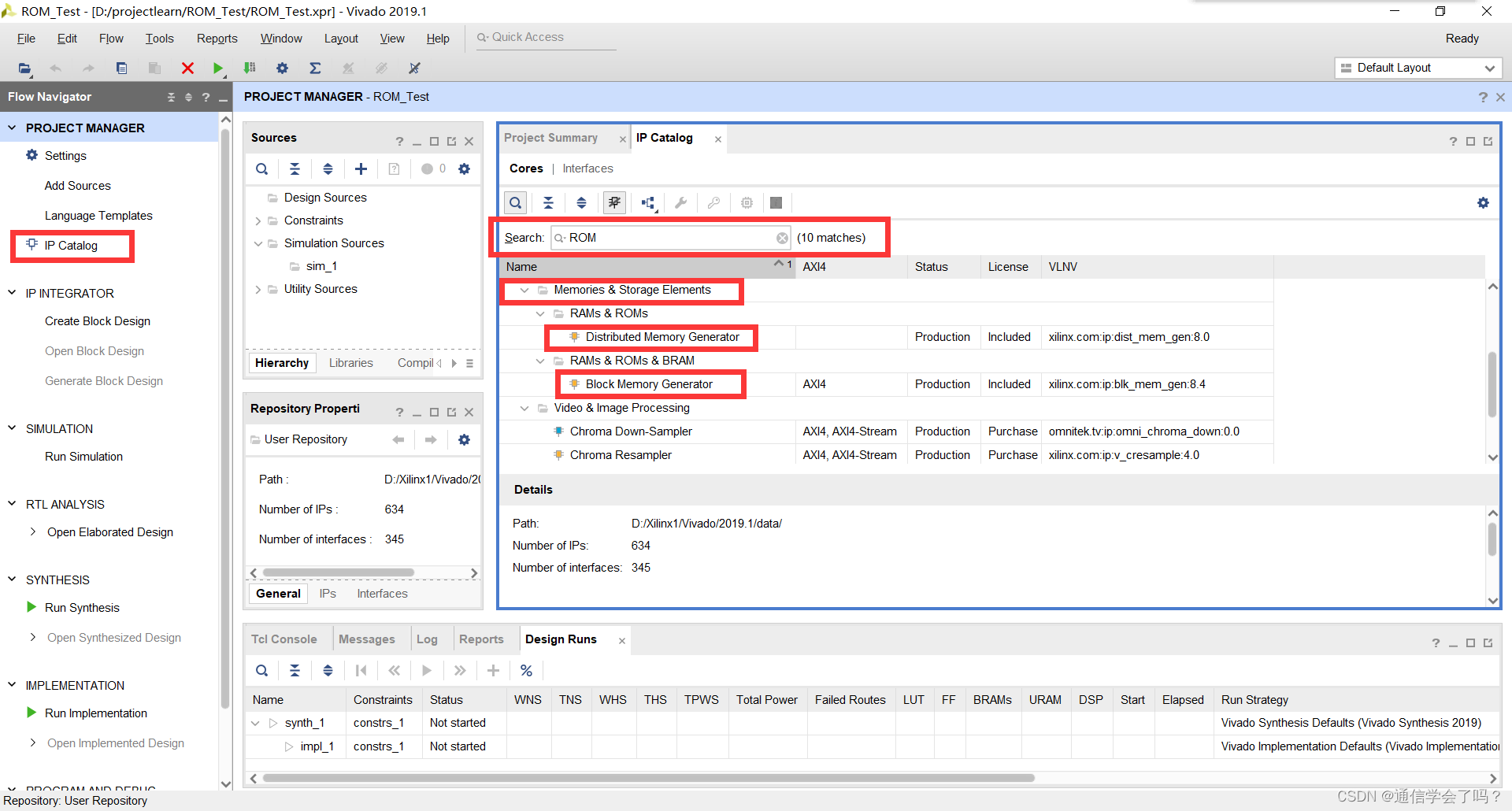This screenshot has width=1512, height=811.
Task: Click the search icon in Design Runs toolbar
Action: pos(262,670)
